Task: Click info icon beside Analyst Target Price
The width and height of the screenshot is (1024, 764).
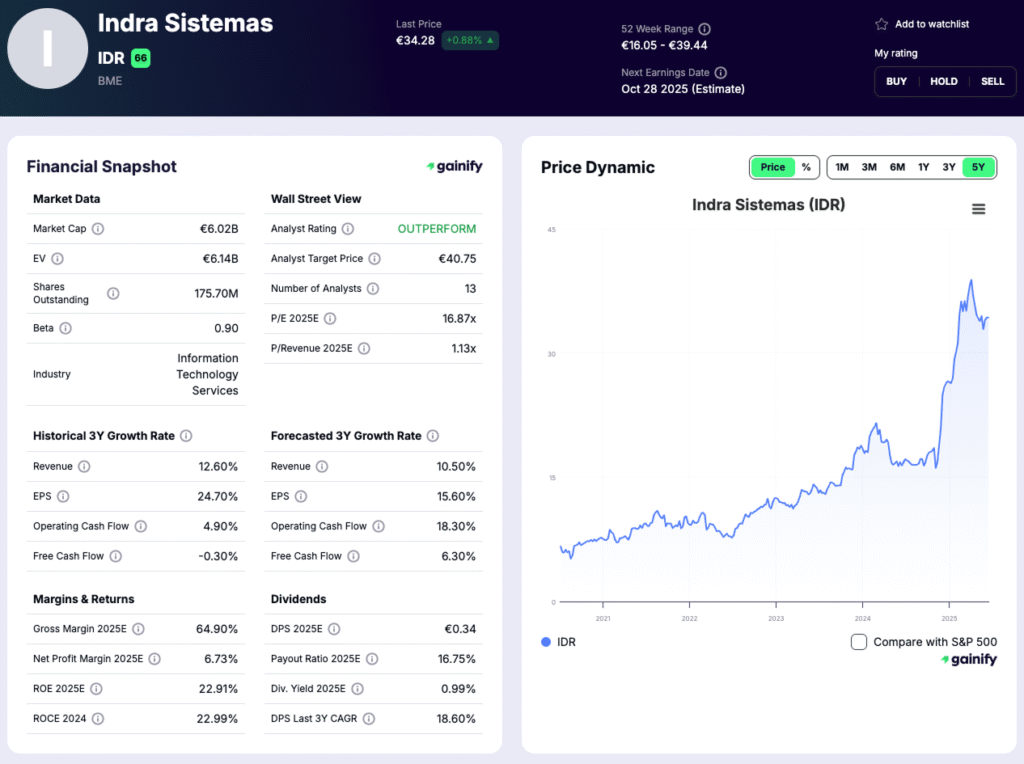Action: (374, 259)
